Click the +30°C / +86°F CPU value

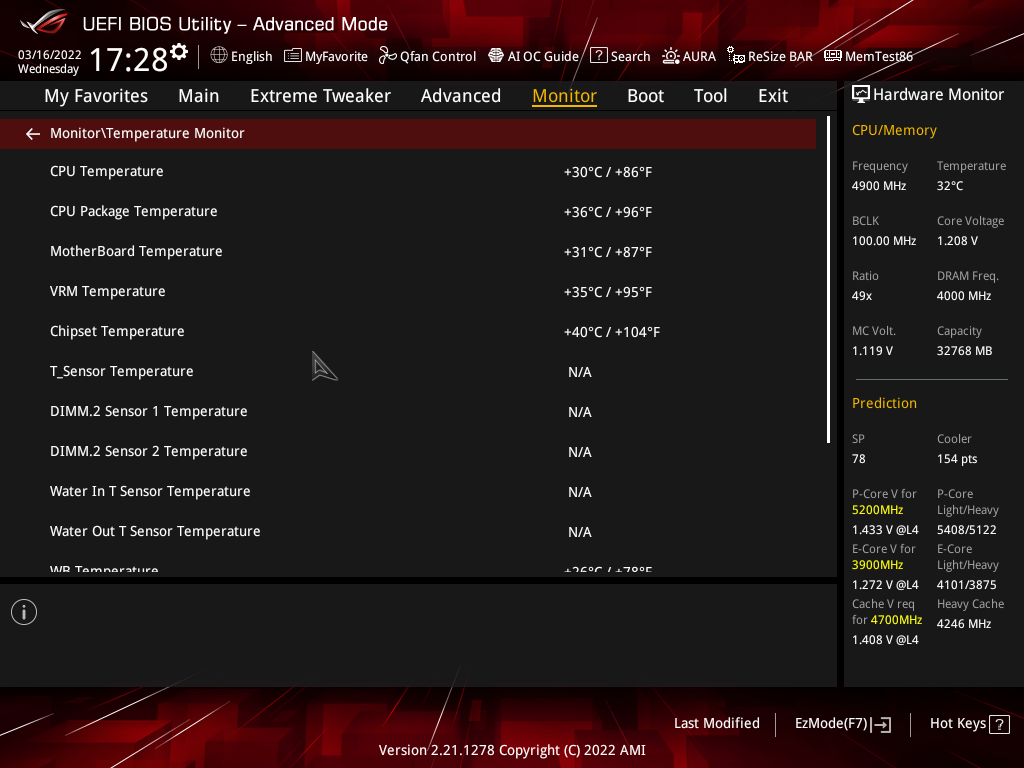tap(608, 172)
